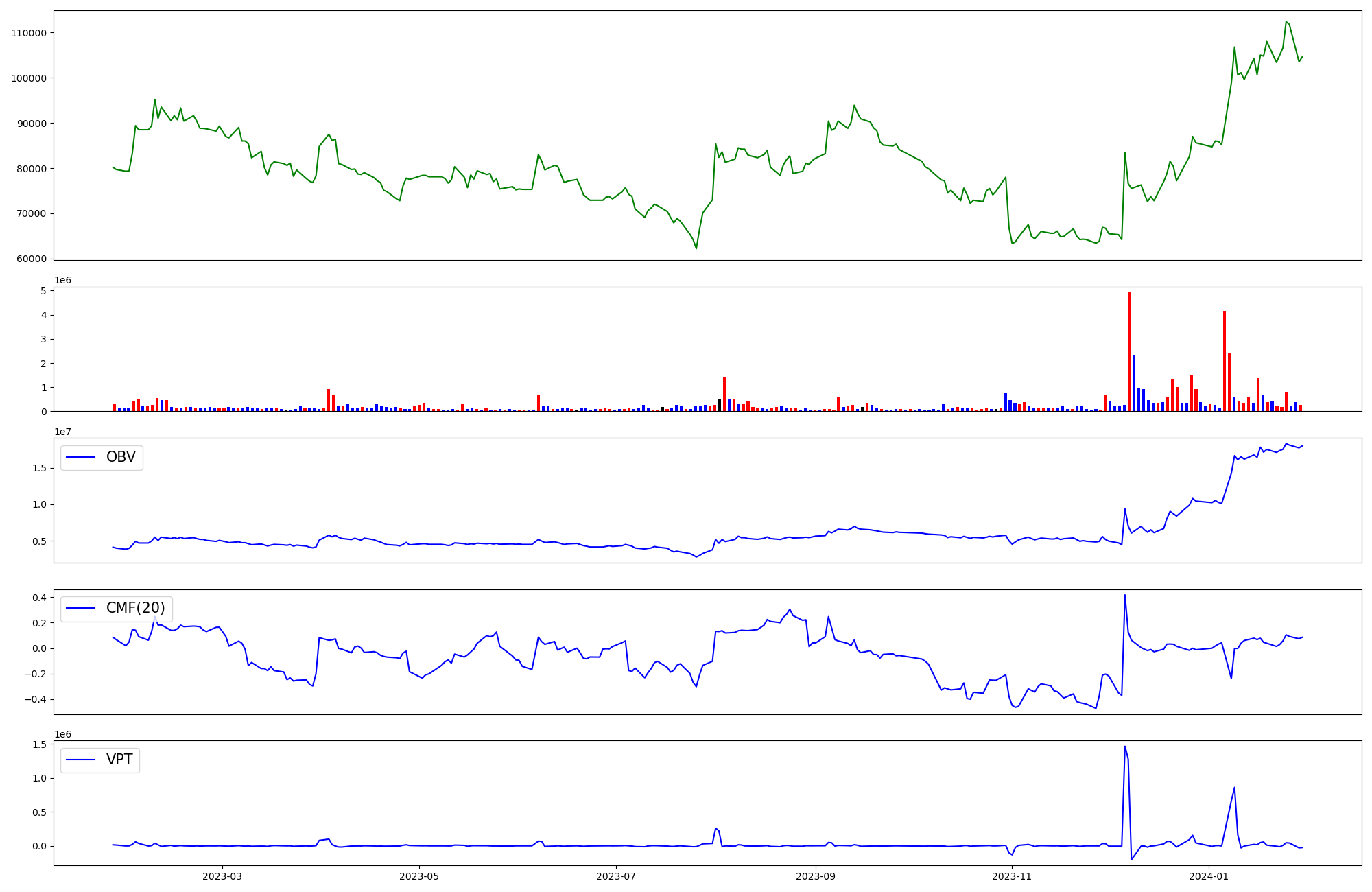Click the 1e7 exponent label above OBV chart
1372x892 pixels.
click(62, 432)
